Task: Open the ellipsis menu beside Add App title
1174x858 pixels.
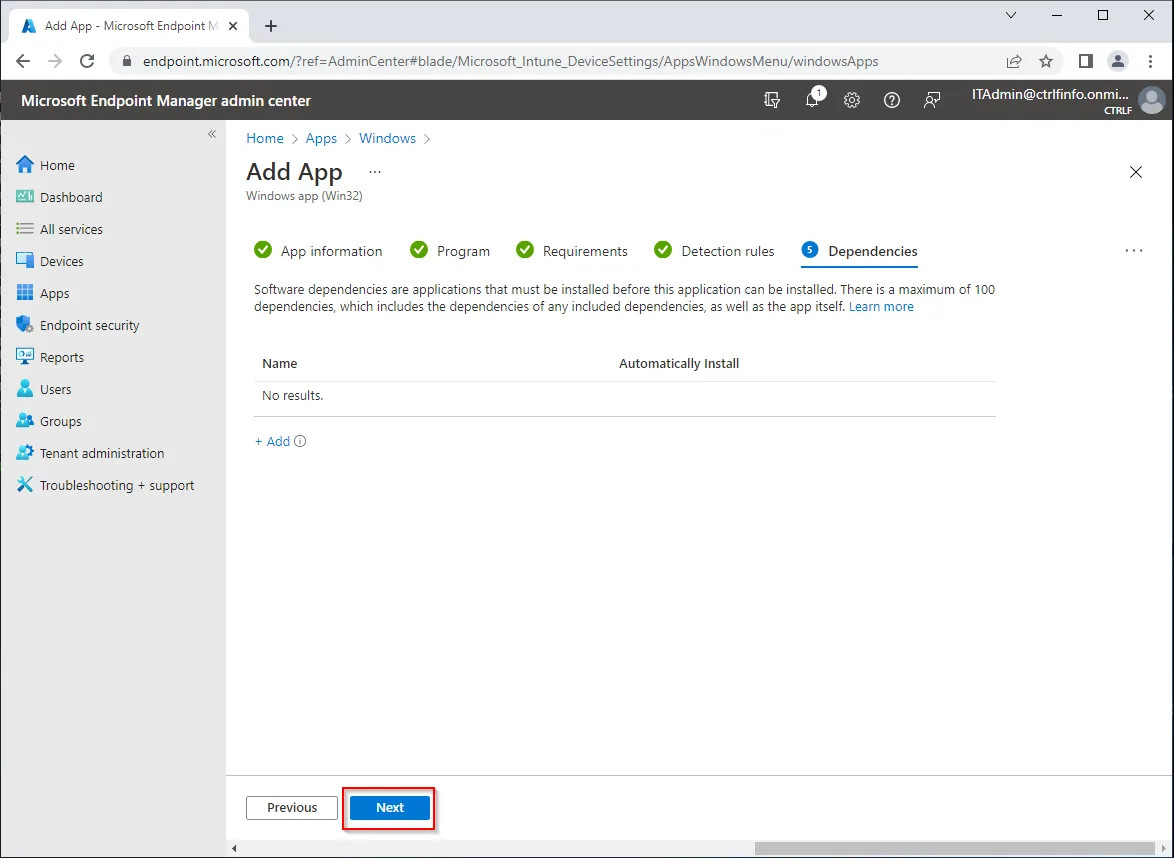Action: pyautogui.click(x=375, y=172)
